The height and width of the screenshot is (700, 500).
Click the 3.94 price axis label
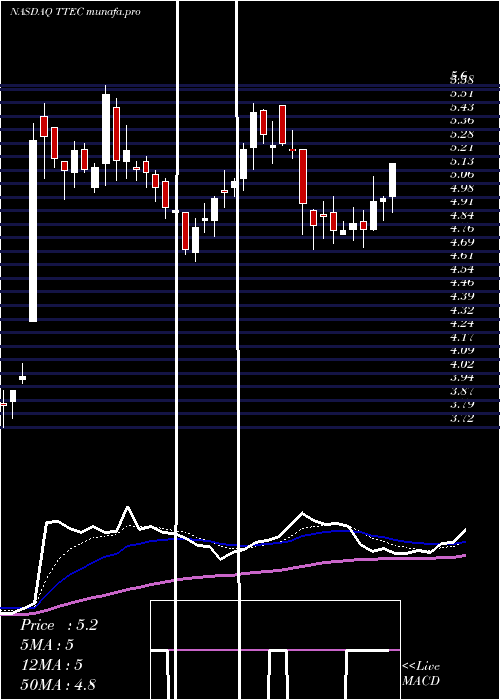point(462,378)
